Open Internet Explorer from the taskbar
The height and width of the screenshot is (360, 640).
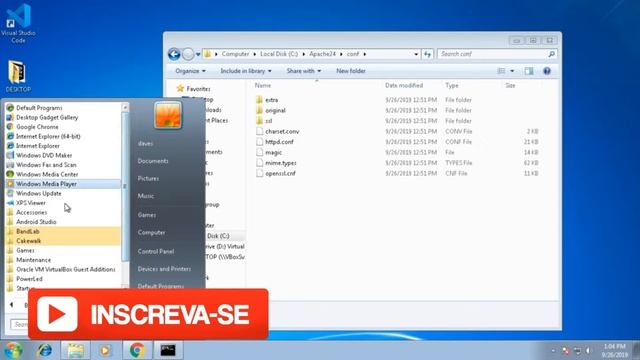tap(44, 350)
